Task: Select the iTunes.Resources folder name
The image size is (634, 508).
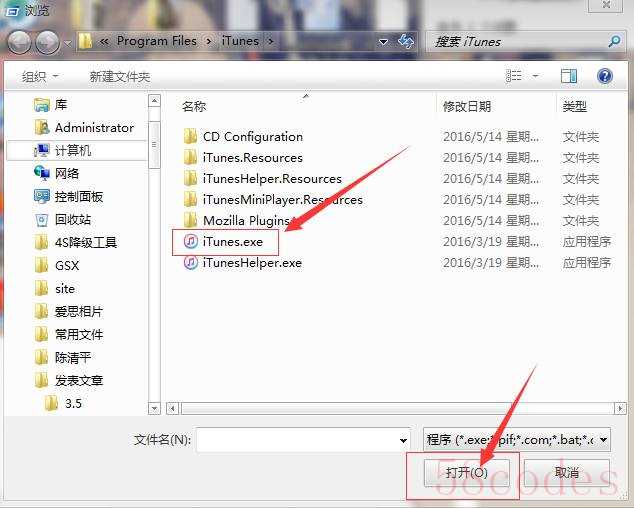Action: 253,158
